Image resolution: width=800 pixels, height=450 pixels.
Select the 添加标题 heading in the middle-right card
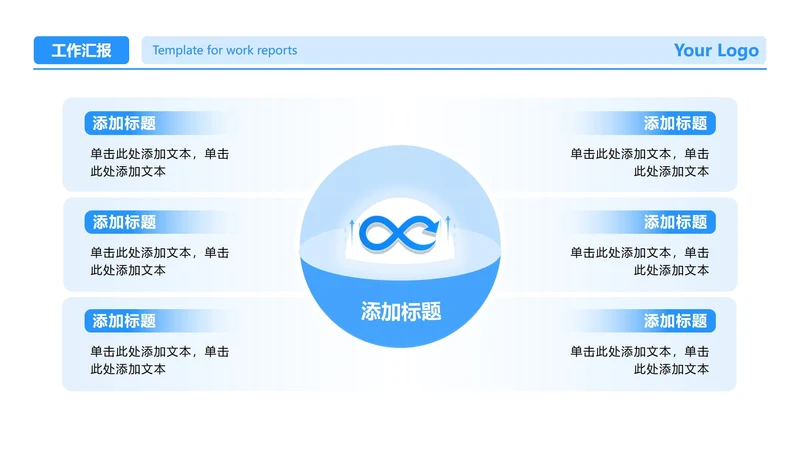[x=675, y=222]
